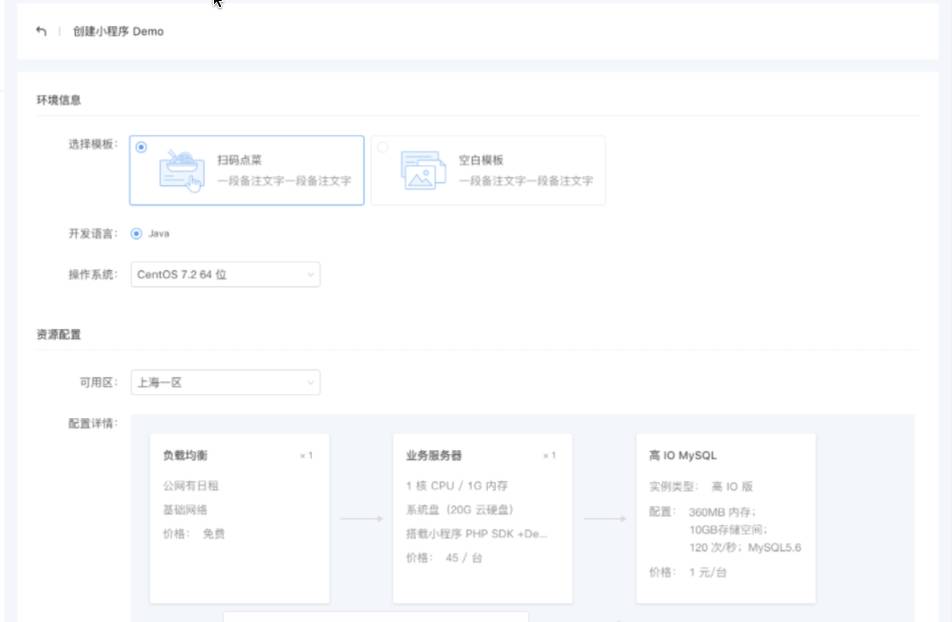The height and width of the screenshot is (622, 952).
Task: Click the 公网有日租 text in 负载均衡 card
Action: (191, 486)
